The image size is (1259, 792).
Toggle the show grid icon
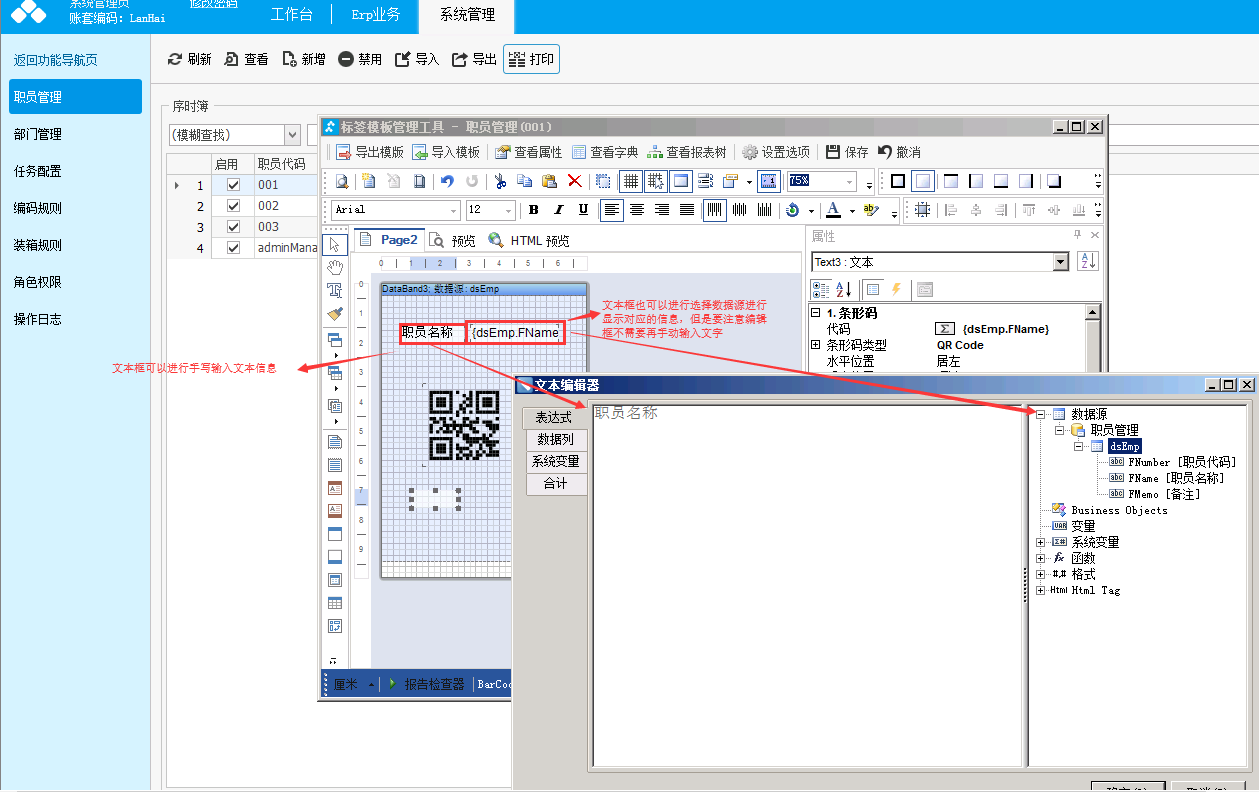point(631,181)
